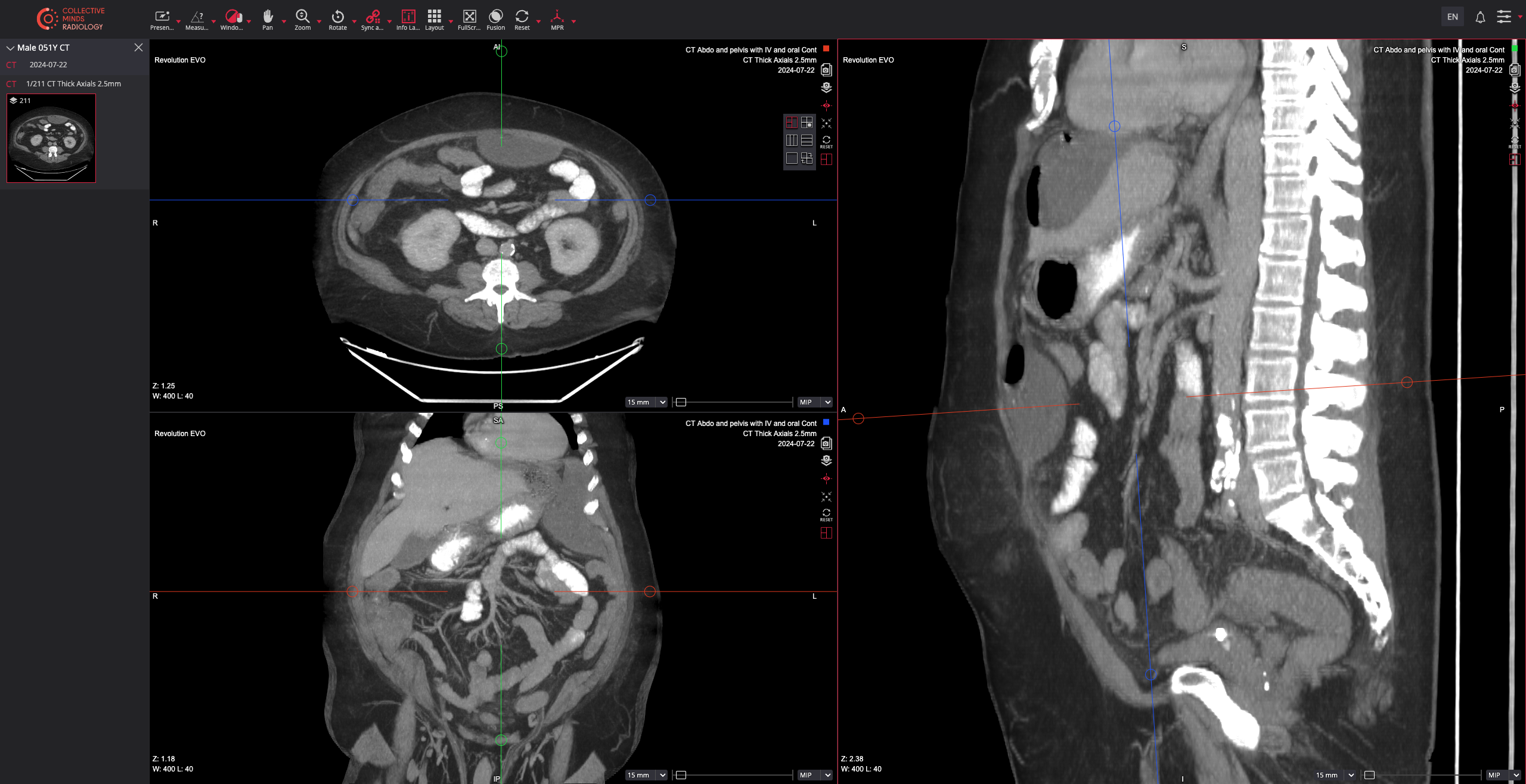This screenshot has height=784, width=1526.
Task: Choose three-column layout in layout picker
Action: click(x=792, y=141)
